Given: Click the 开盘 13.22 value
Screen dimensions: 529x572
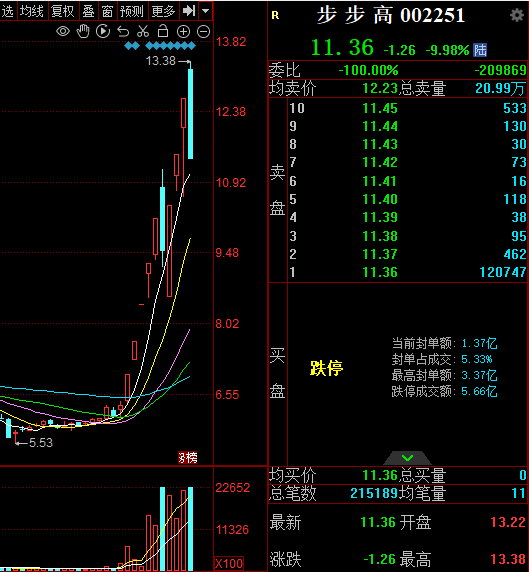Looking at the screenshot, I should [x=508, y=522].
